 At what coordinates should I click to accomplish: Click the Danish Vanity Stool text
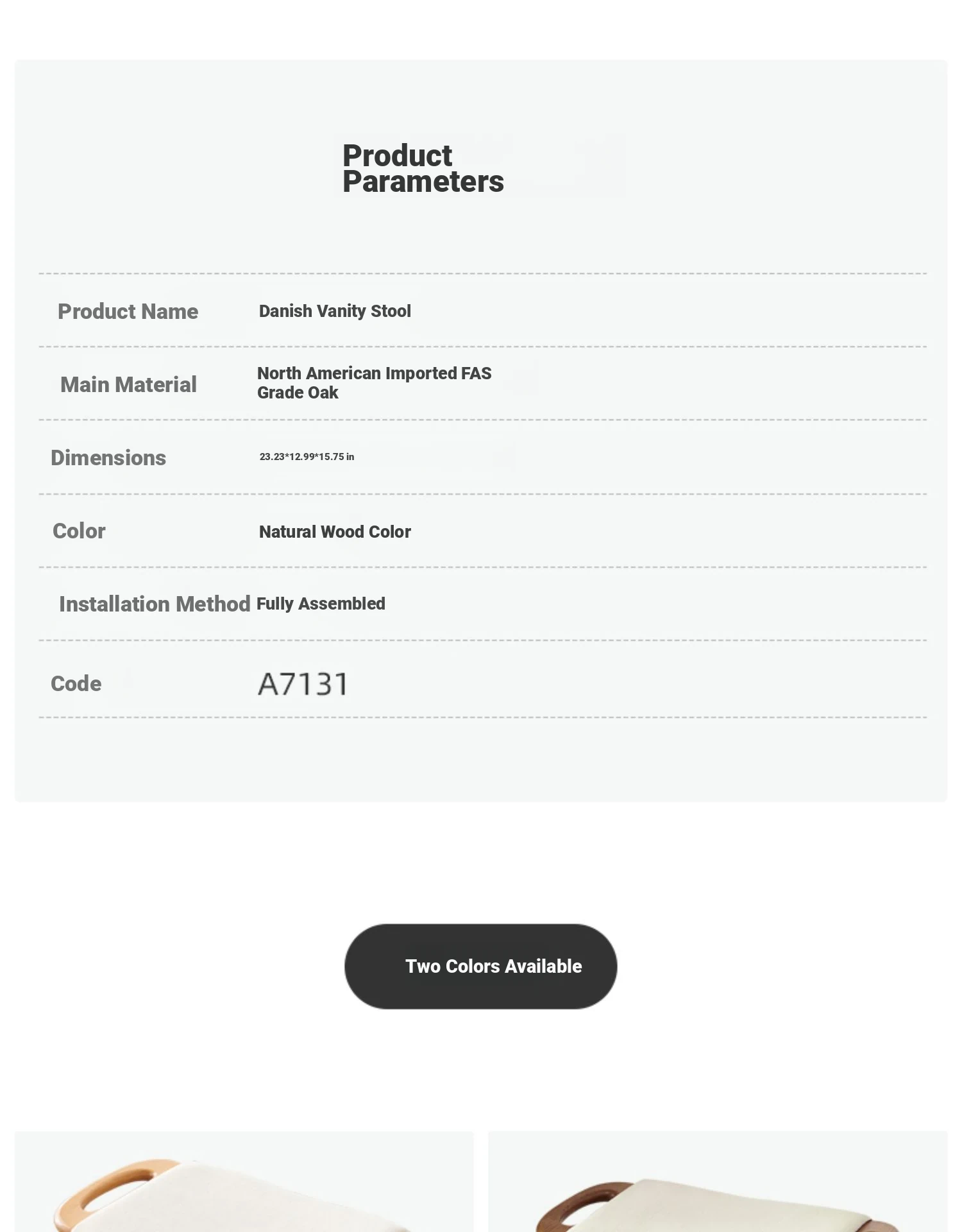point(335,311)
